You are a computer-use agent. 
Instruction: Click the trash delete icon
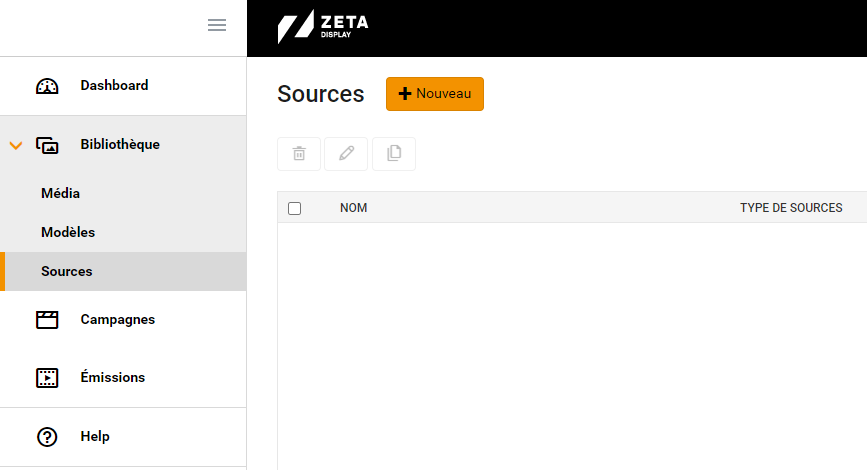point(299,154)
